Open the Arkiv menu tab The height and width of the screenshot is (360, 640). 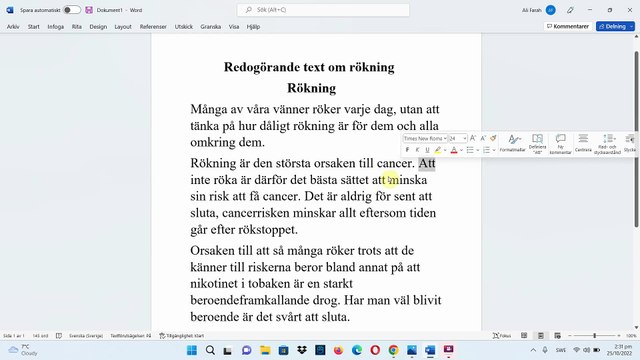pyautogui.click(x=13, y=27)
